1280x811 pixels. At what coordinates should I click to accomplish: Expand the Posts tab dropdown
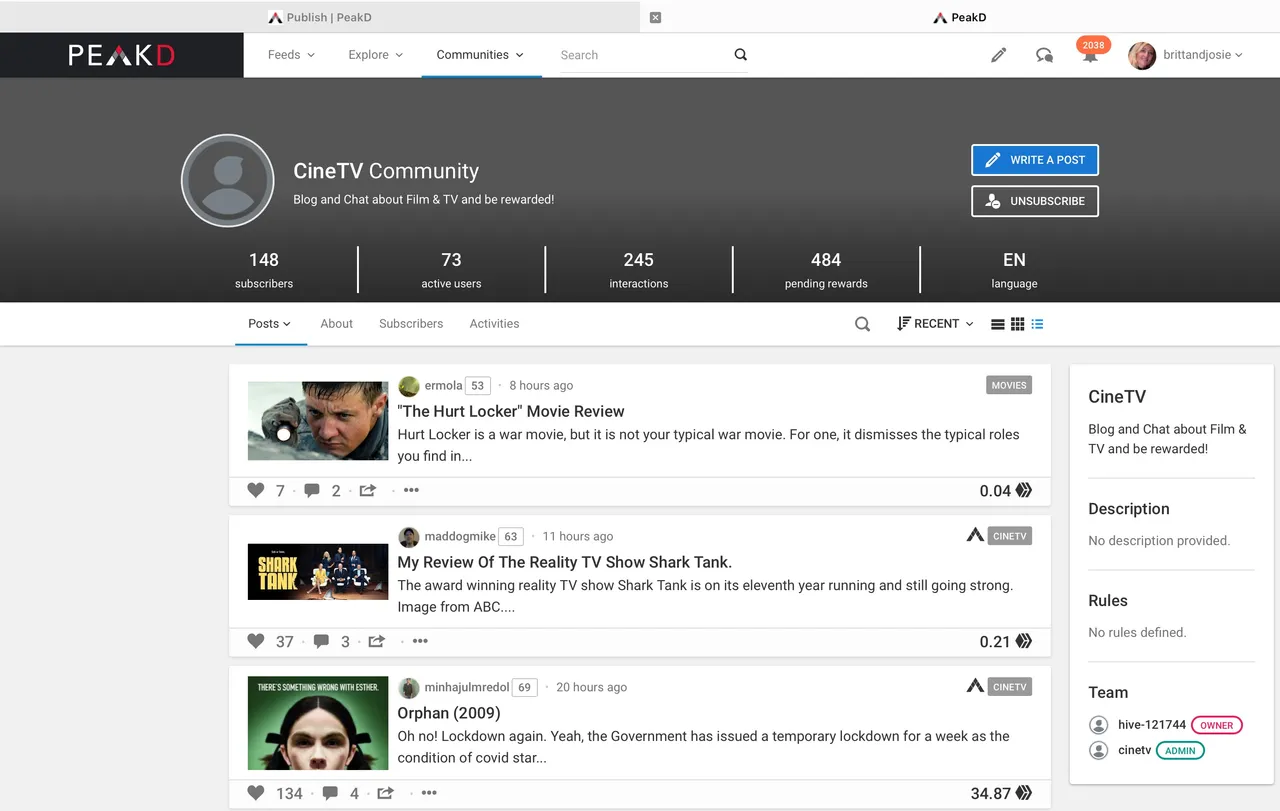pos(270,324)
